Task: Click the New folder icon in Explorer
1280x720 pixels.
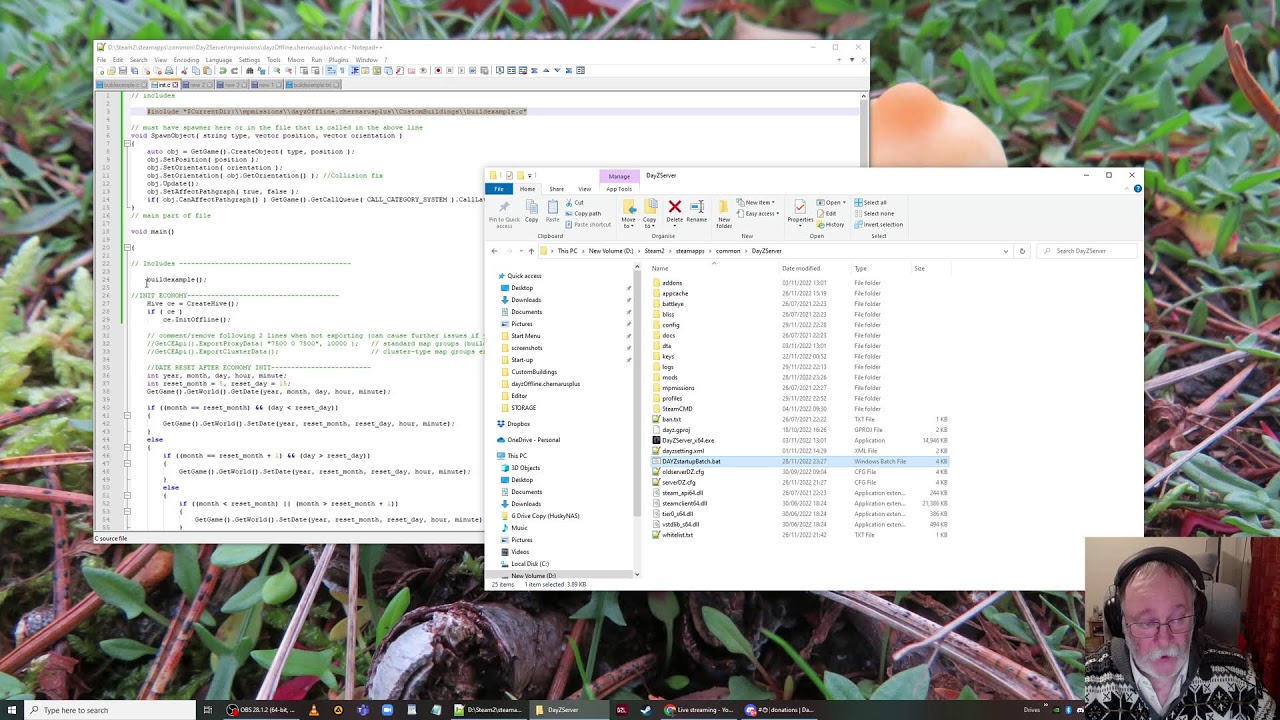Action: [724, 207]
